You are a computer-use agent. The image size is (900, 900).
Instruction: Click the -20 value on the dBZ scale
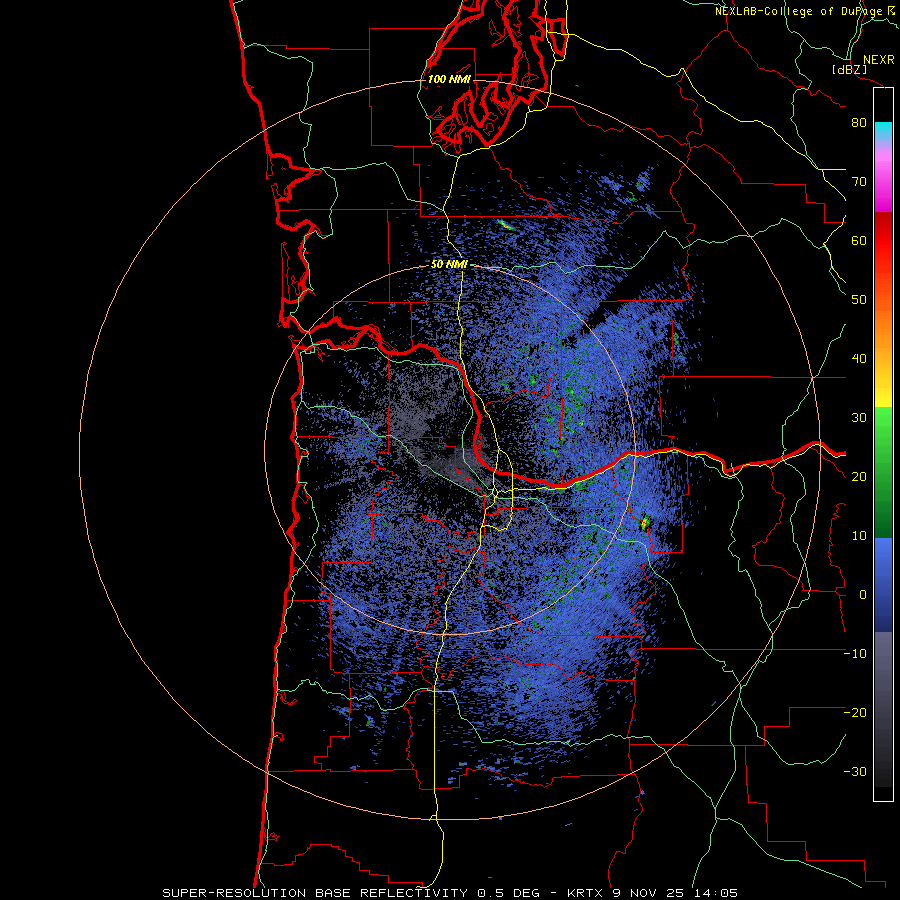[855, 713]
